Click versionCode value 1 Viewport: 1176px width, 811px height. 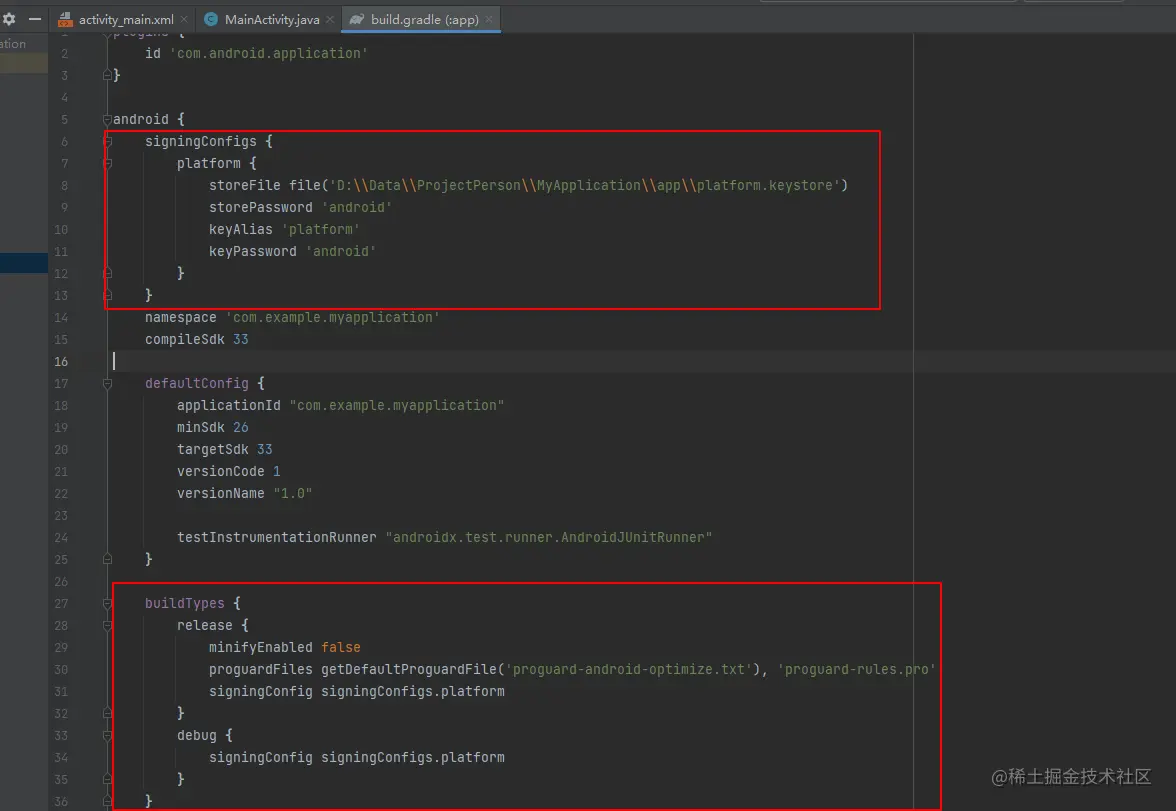tap(276, 471)
